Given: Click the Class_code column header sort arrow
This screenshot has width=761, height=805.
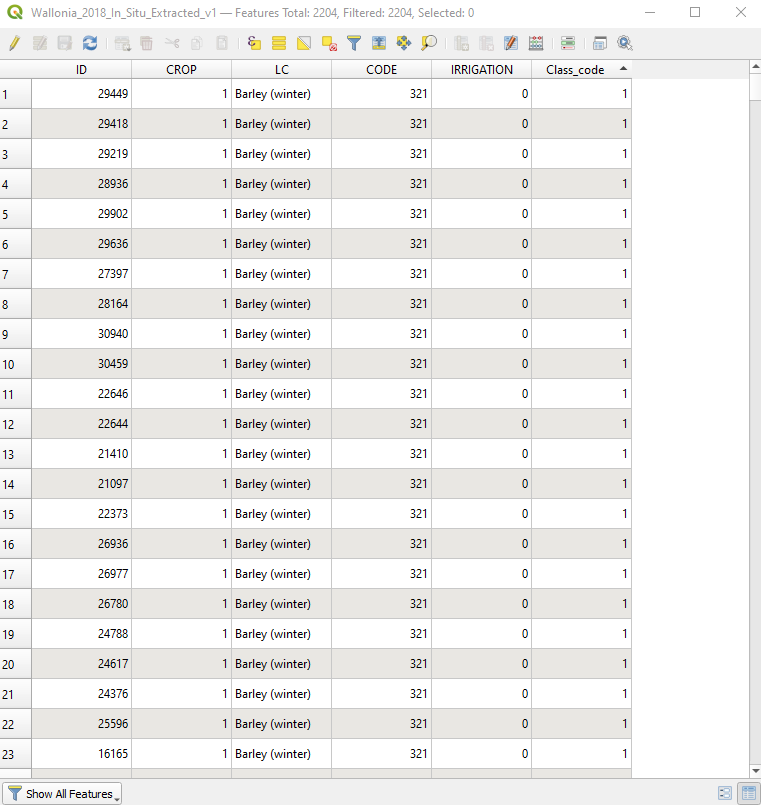Looking at the screenshot, I should tap(623, 69).
